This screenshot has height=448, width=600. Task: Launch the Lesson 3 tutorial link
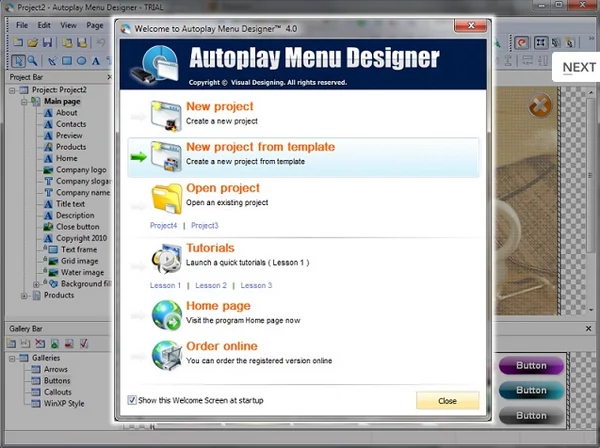coord(256,285)
